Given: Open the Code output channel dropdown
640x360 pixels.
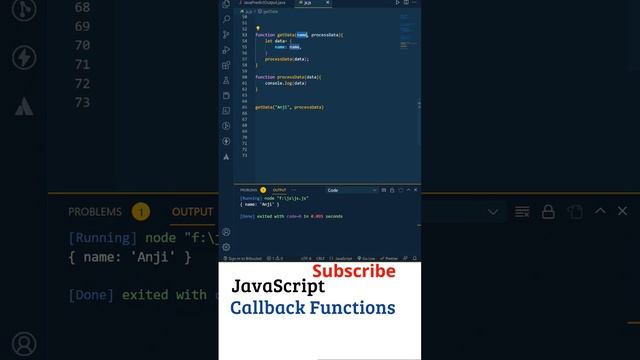Looking at the screenshot, I should [352, 190].
